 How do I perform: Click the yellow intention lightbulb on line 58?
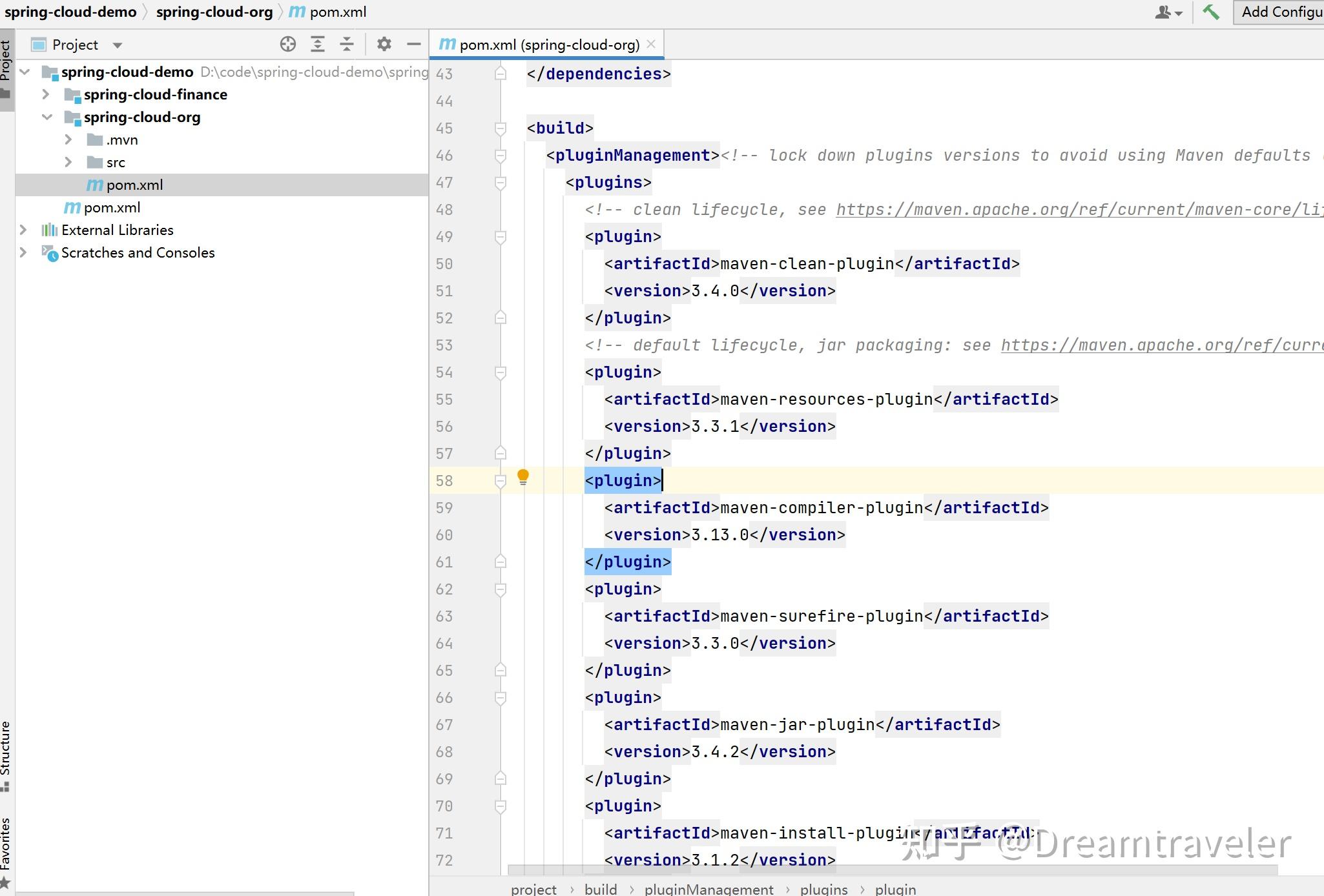point(523,478)
